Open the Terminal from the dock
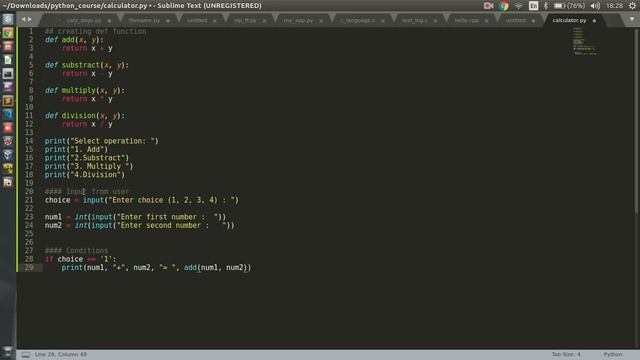640x360 pixels. (x=8, y=73)
